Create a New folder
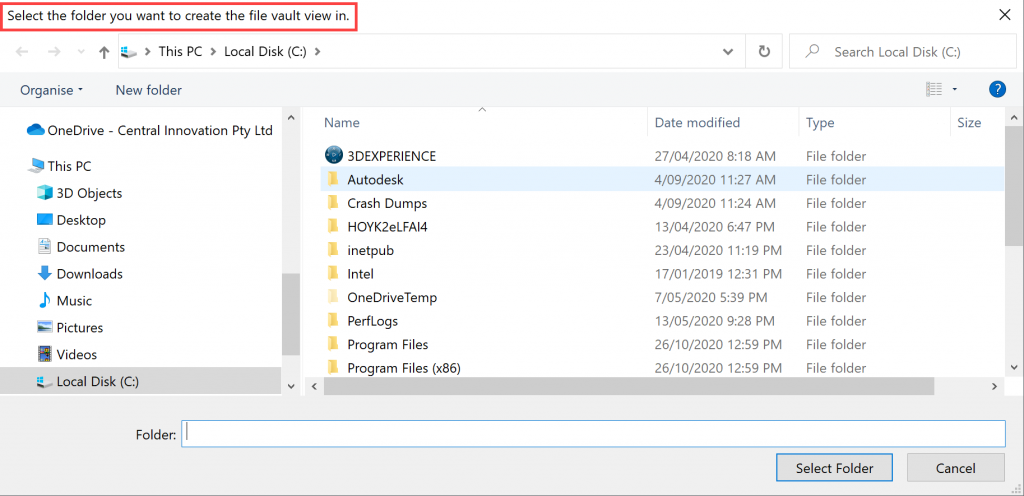Image resolution: width=1024 pixels, height=496 pixels. point(148,90)
